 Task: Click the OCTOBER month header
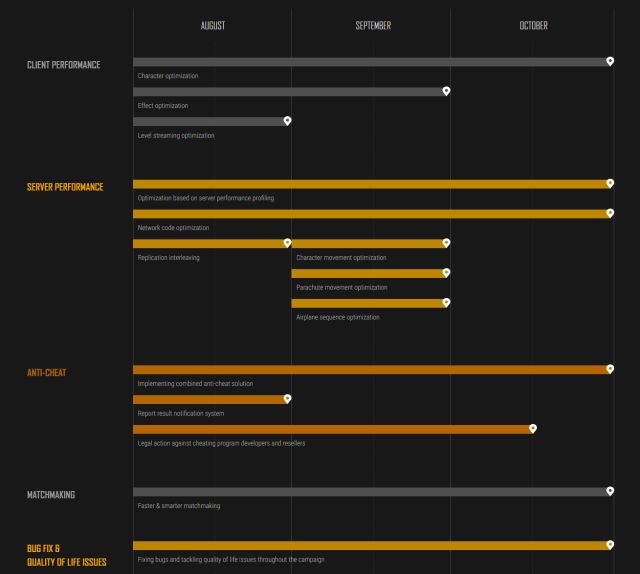[x=533, y=26]
